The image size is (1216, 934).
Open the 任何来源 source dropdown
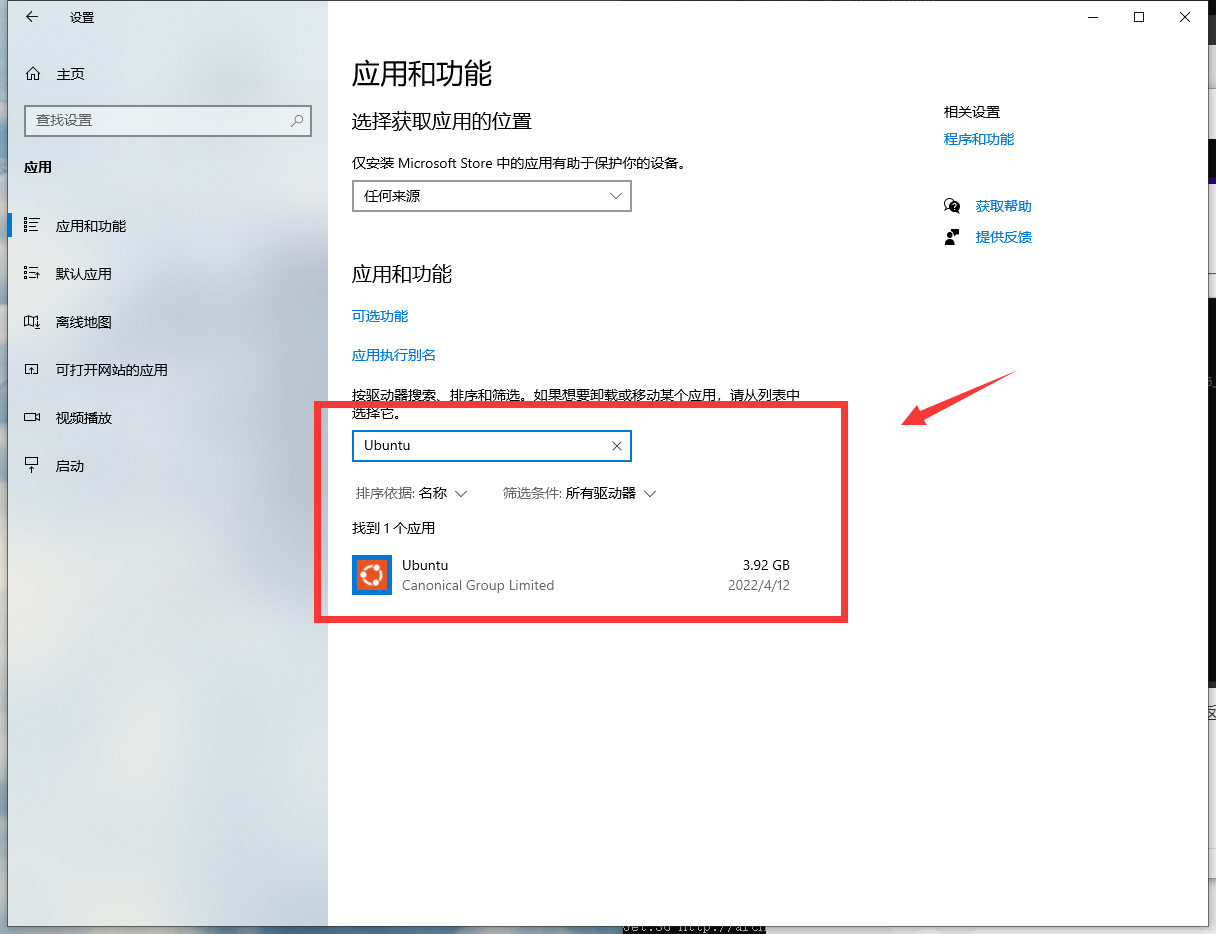(492, 196)
